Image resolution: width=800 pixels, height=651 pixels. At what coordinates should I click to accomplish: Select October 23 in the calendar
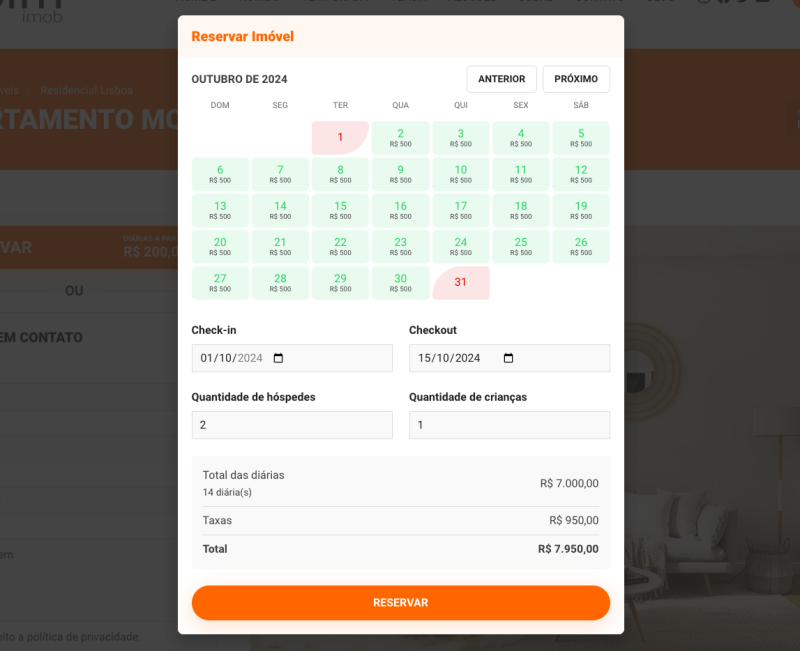click(x=400, y=247)
